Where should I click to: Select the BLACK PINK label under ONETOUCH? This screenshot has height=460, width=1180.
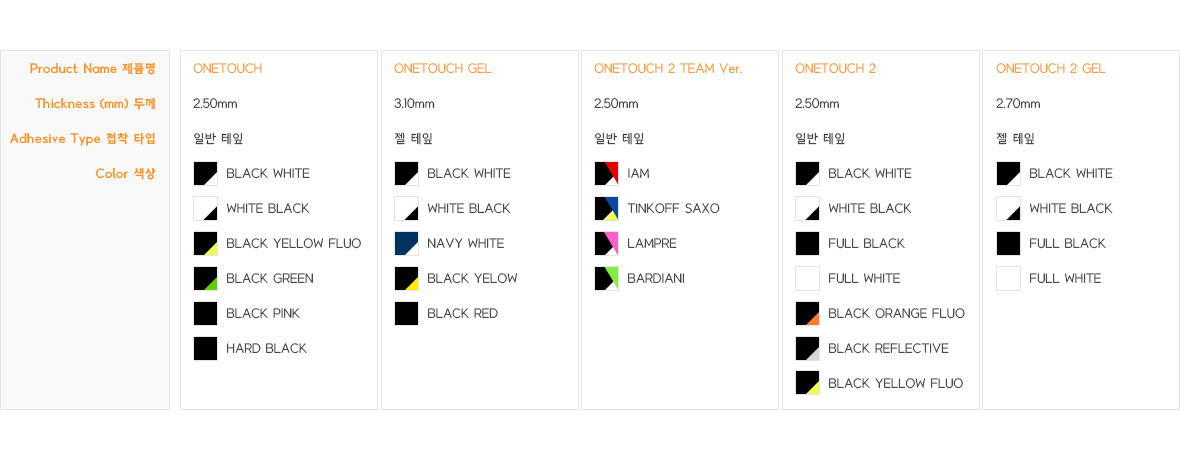click(263, 313)
